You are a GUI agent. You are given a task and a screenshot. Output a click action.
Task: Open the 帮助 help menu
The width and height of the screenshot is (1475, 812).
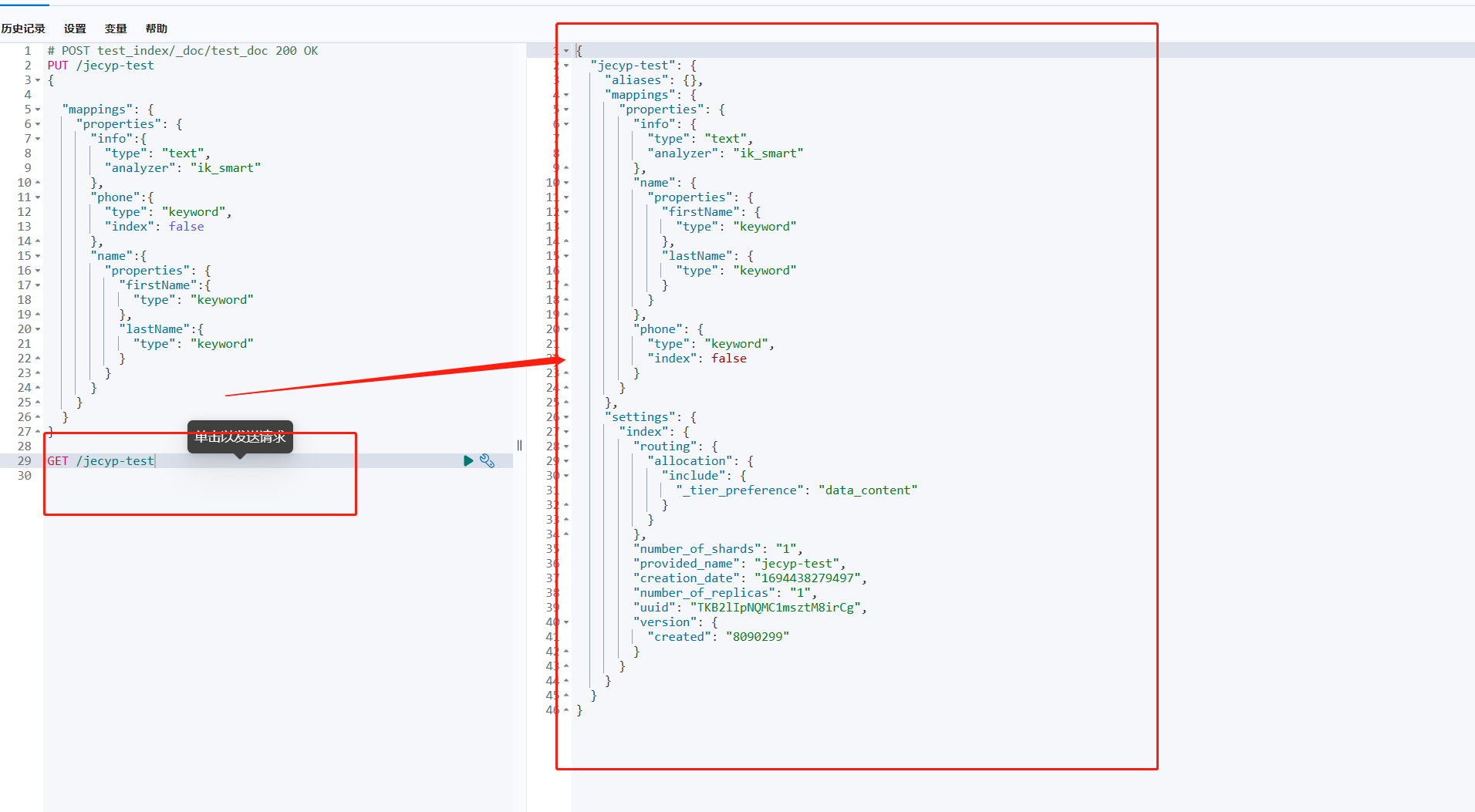pos(156,29)
